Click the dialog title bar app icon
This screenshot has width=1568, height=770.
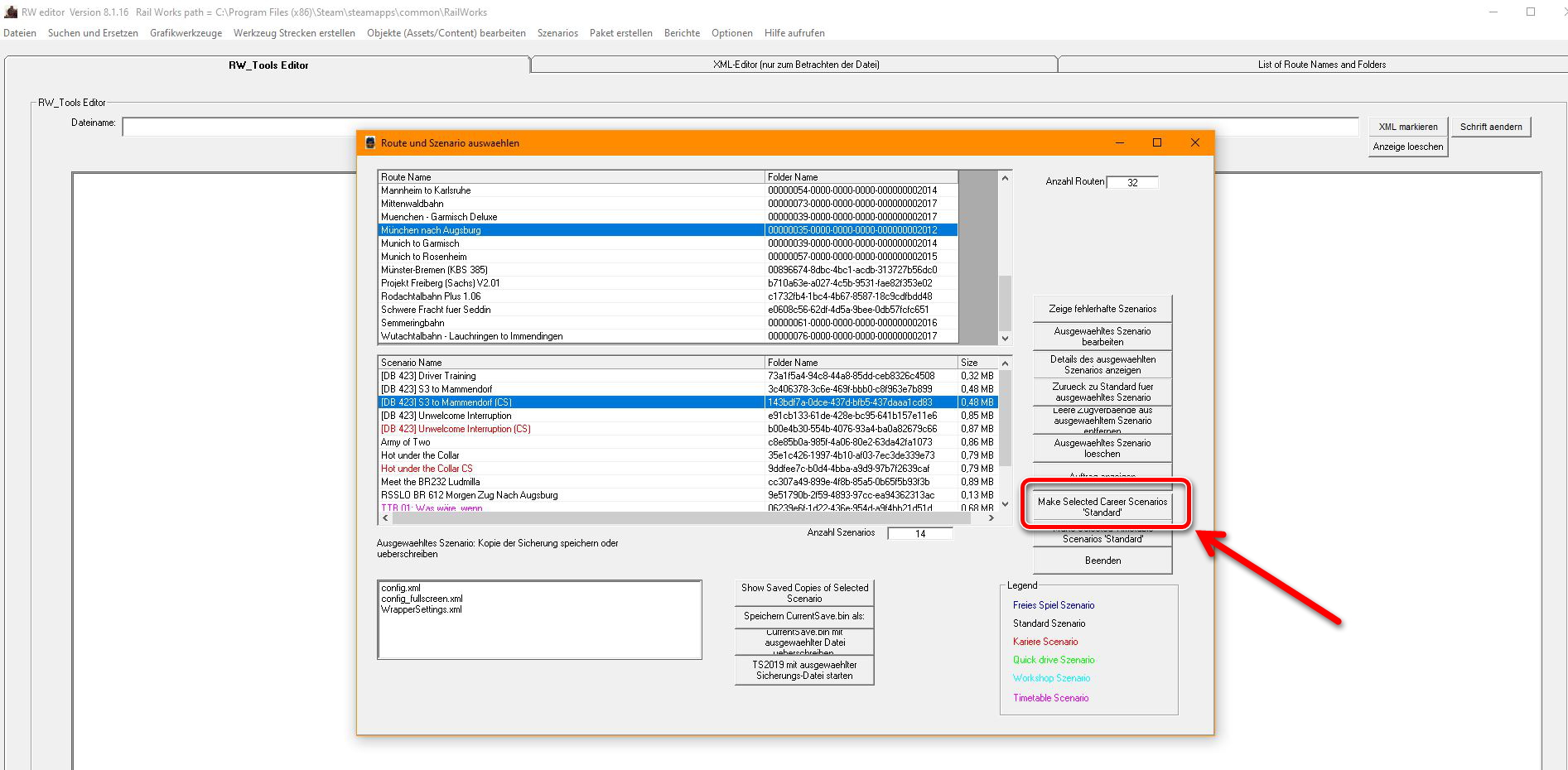pyautogui.click(x=370, y=143)
